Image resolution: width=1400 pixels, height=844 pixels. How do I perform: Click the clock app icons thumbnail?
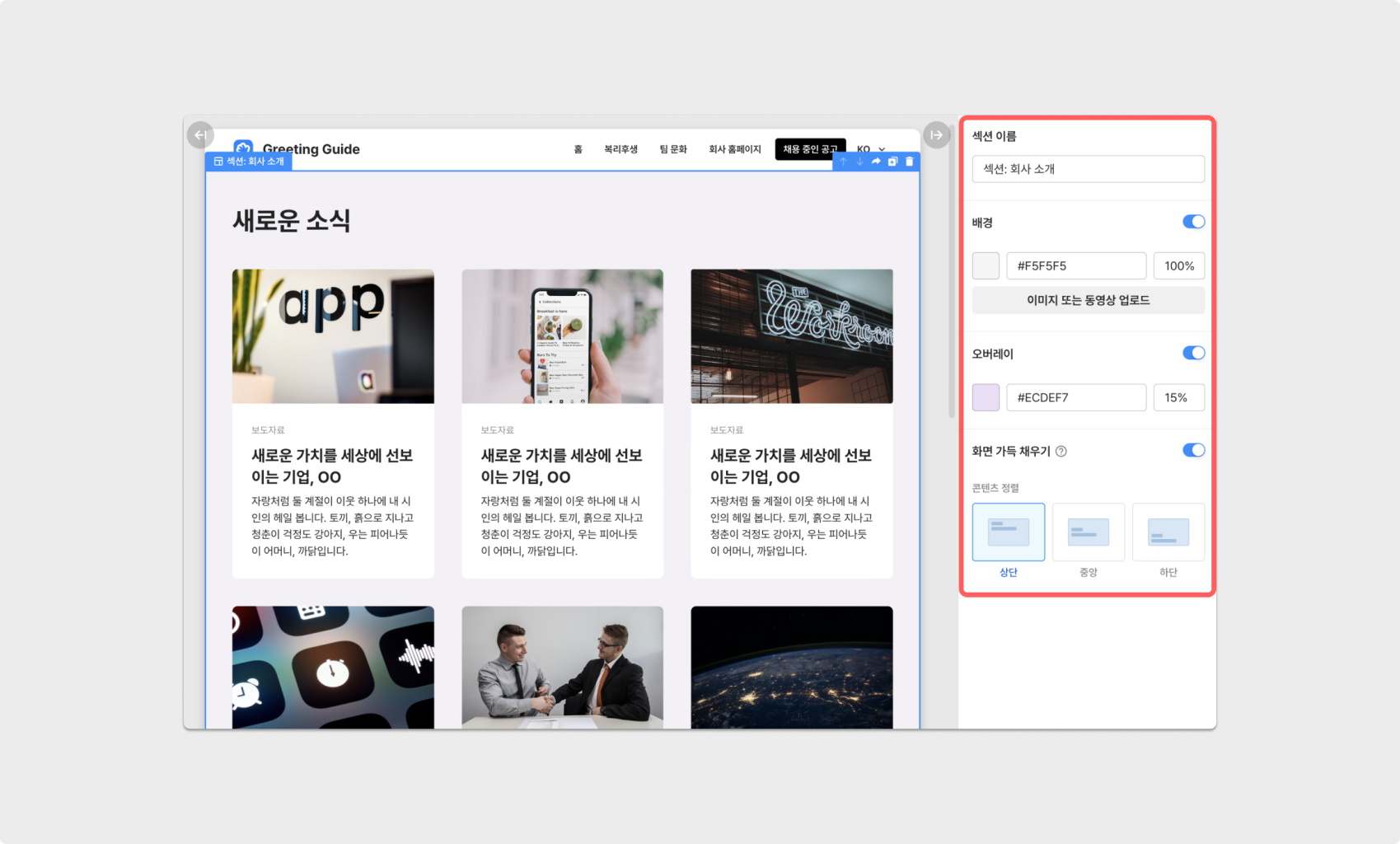[333, 668]
